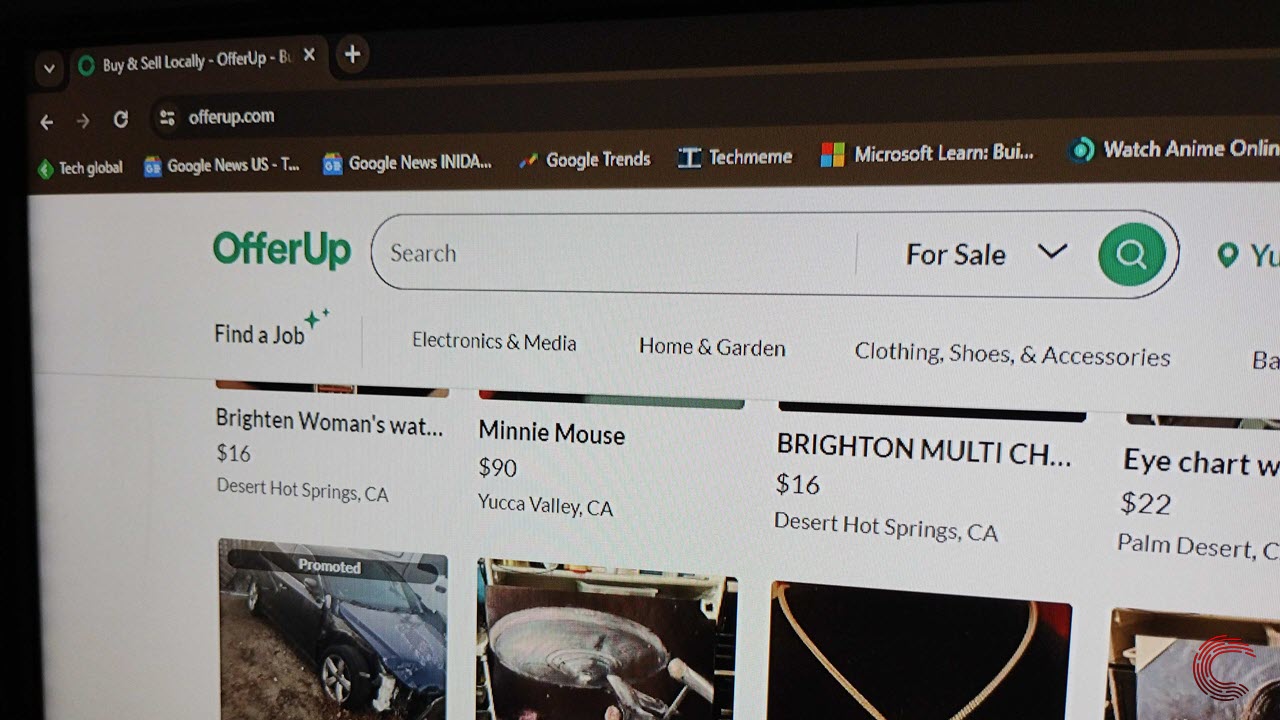Open the starship model listing photo
Image resolution: width=1280 pixels, height=720 pixels.
click(607, 639)
